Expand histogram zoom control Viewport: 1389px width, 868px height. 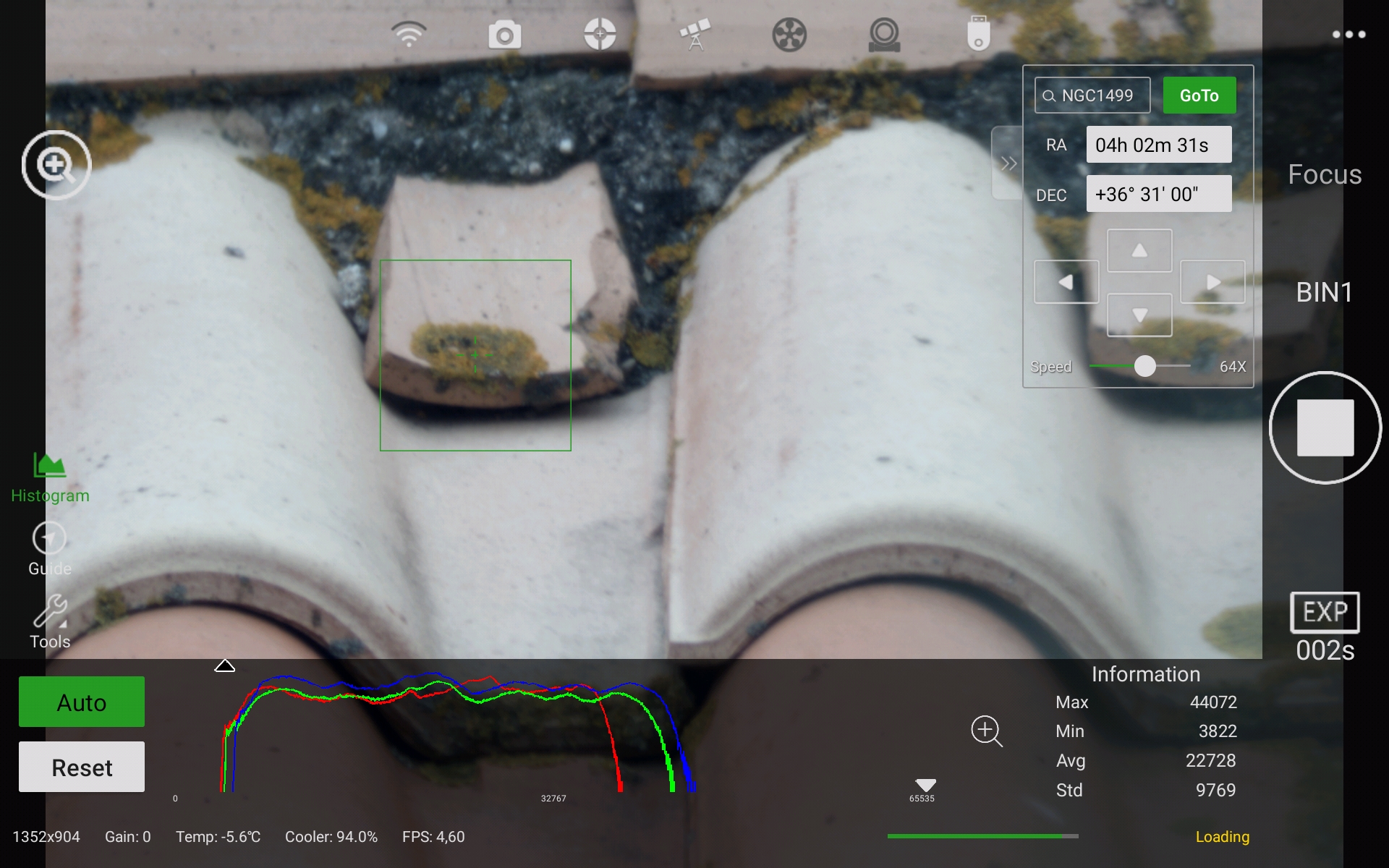point(987,730)
